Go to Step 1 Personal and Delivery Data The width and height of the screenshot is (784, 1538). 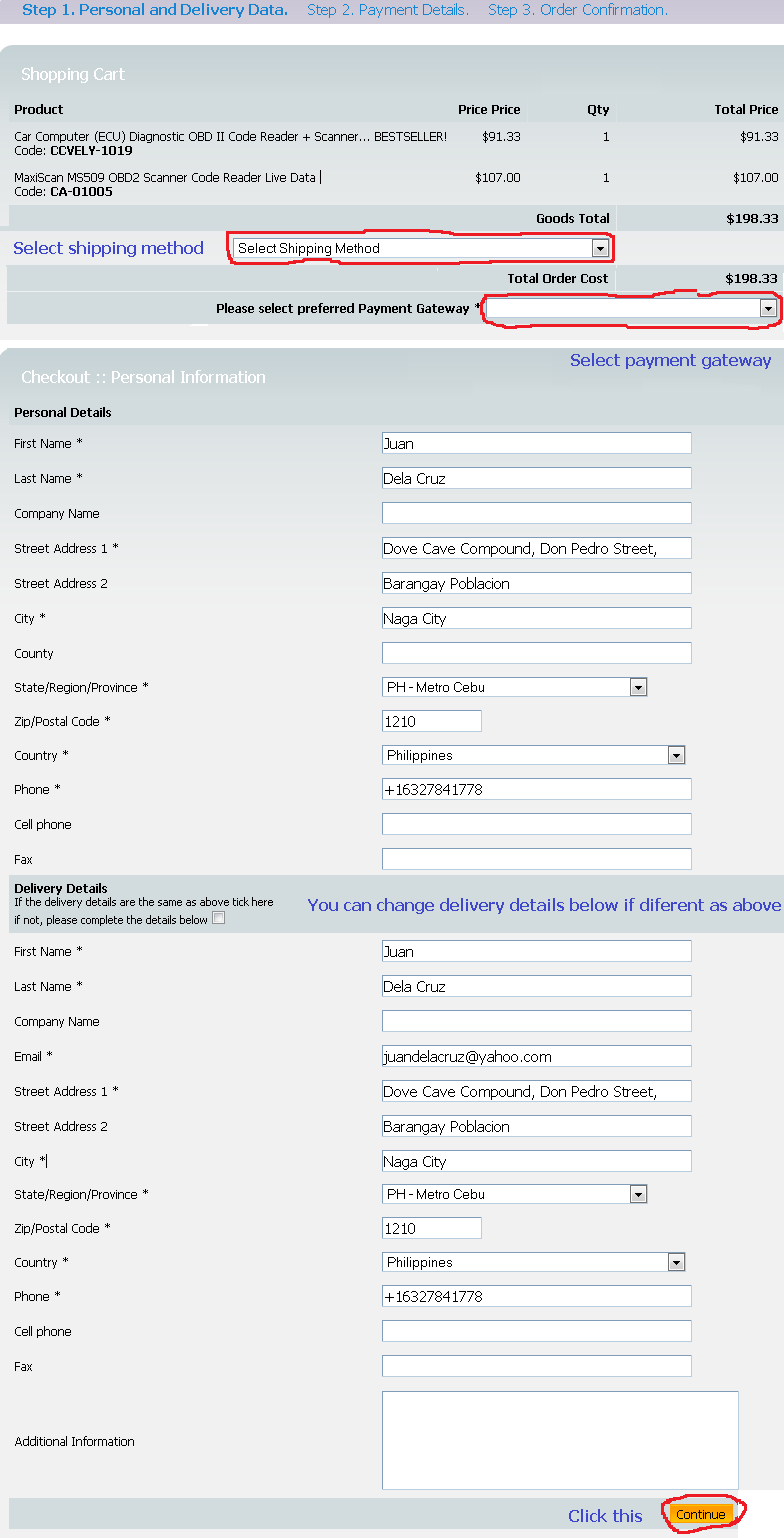point(155,10)
